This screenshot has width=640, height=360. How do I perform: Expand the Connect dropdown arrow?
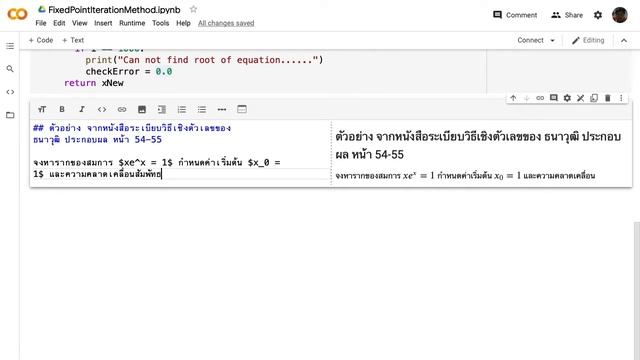coord(553,40)
